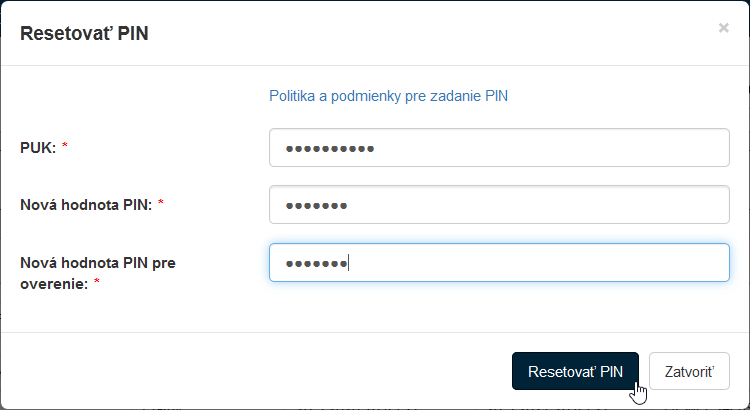Click the Zatvoriť button
Viewport: 750px width, 410px height.
coord(689,371)
